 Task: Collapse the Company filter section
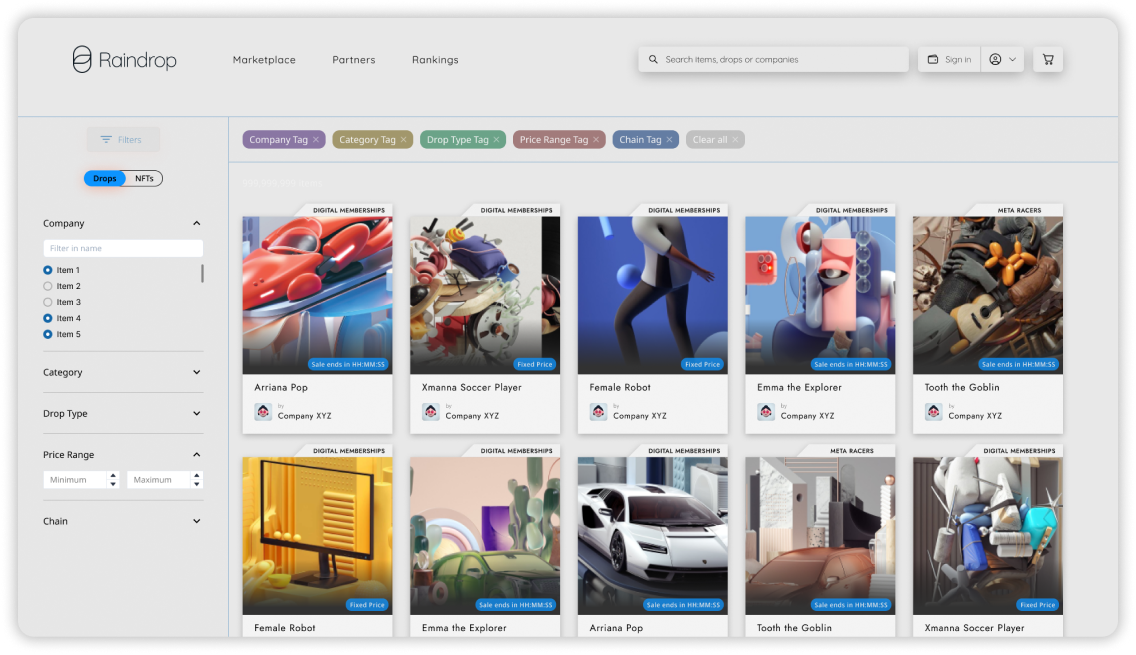(196, 224)
